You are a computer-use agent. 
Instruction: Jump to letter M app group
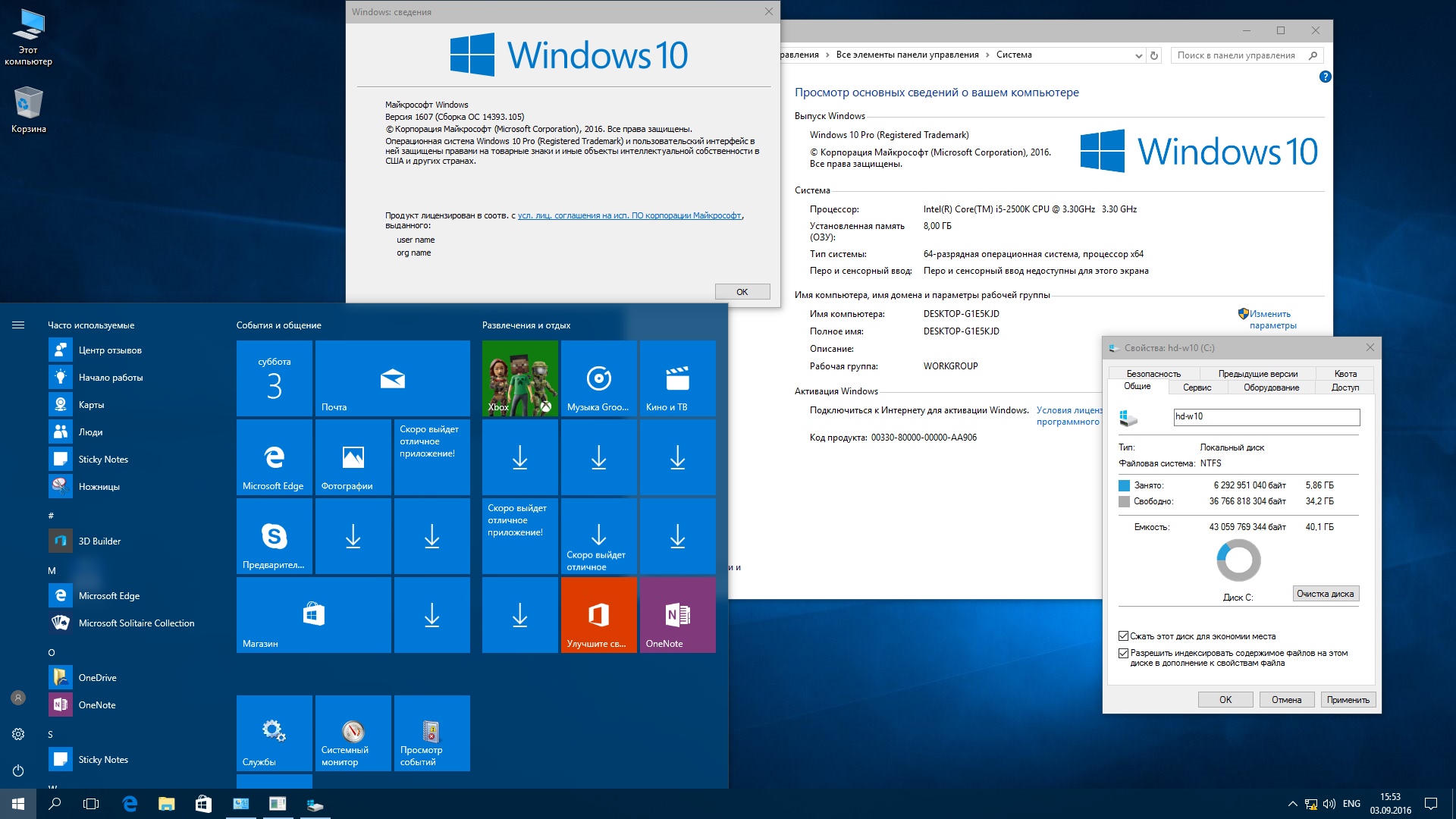[52, 570]
